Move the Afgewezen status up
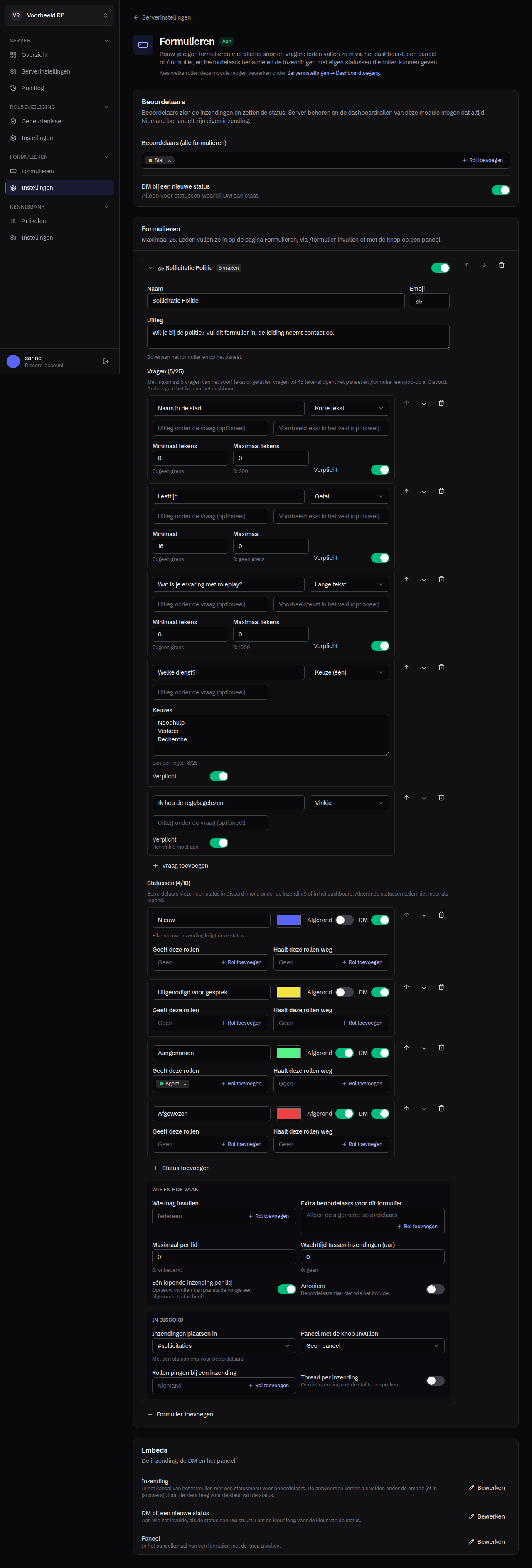 pos(406,1109)
